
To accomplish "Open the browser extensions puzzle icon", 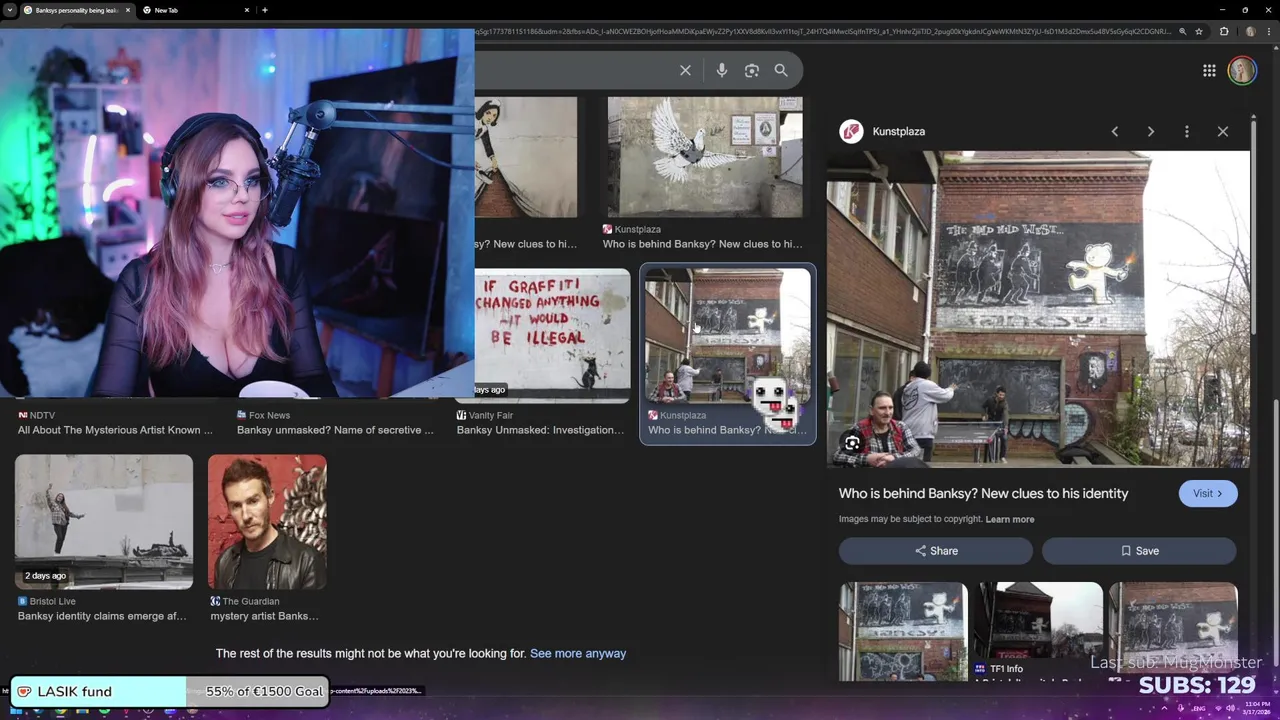I will pos(1224,31).
